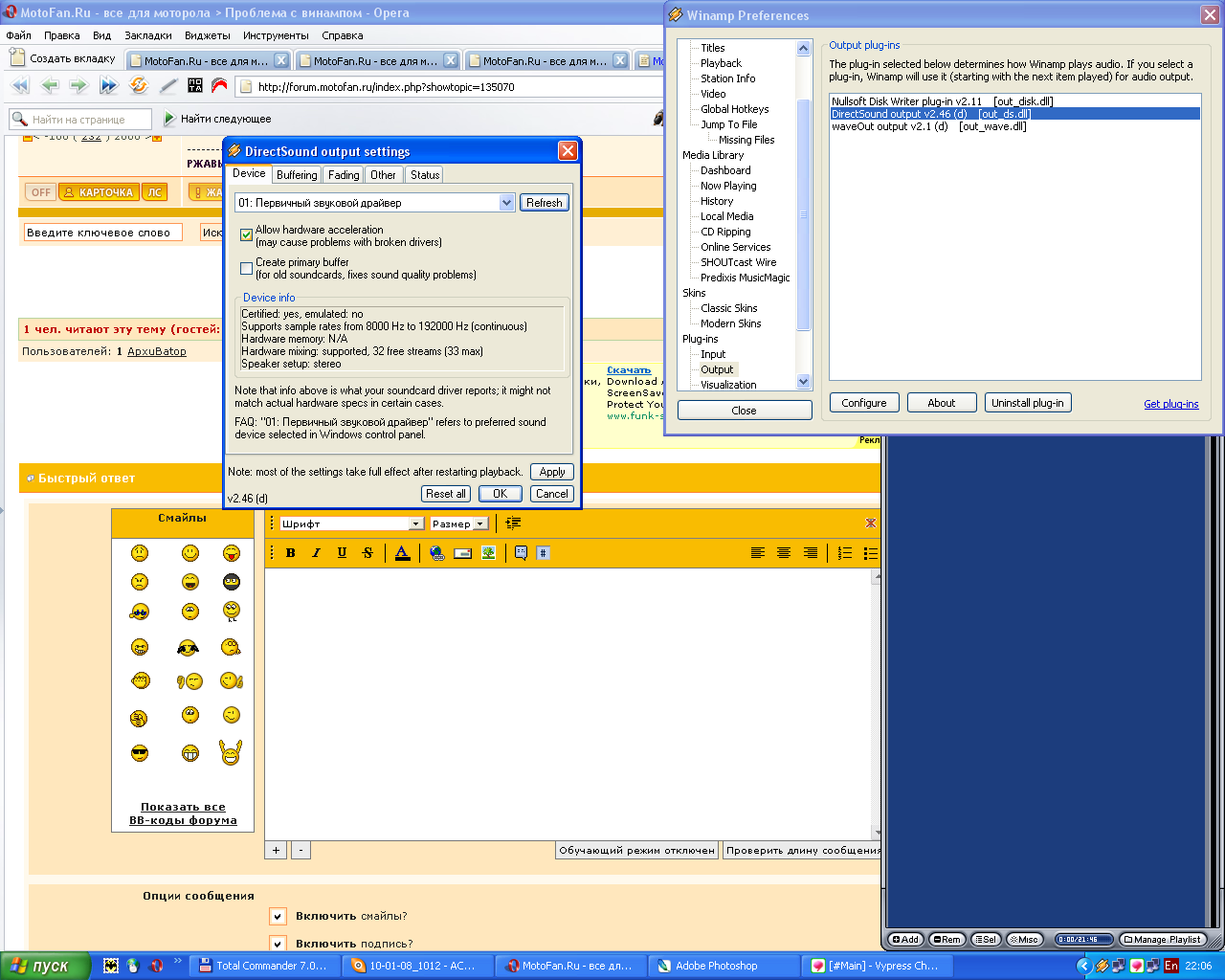Viewport: 1225px width, 980px height.
Task: Click the MOTA icon in Opera toolbar
Action: coord(195,86)
